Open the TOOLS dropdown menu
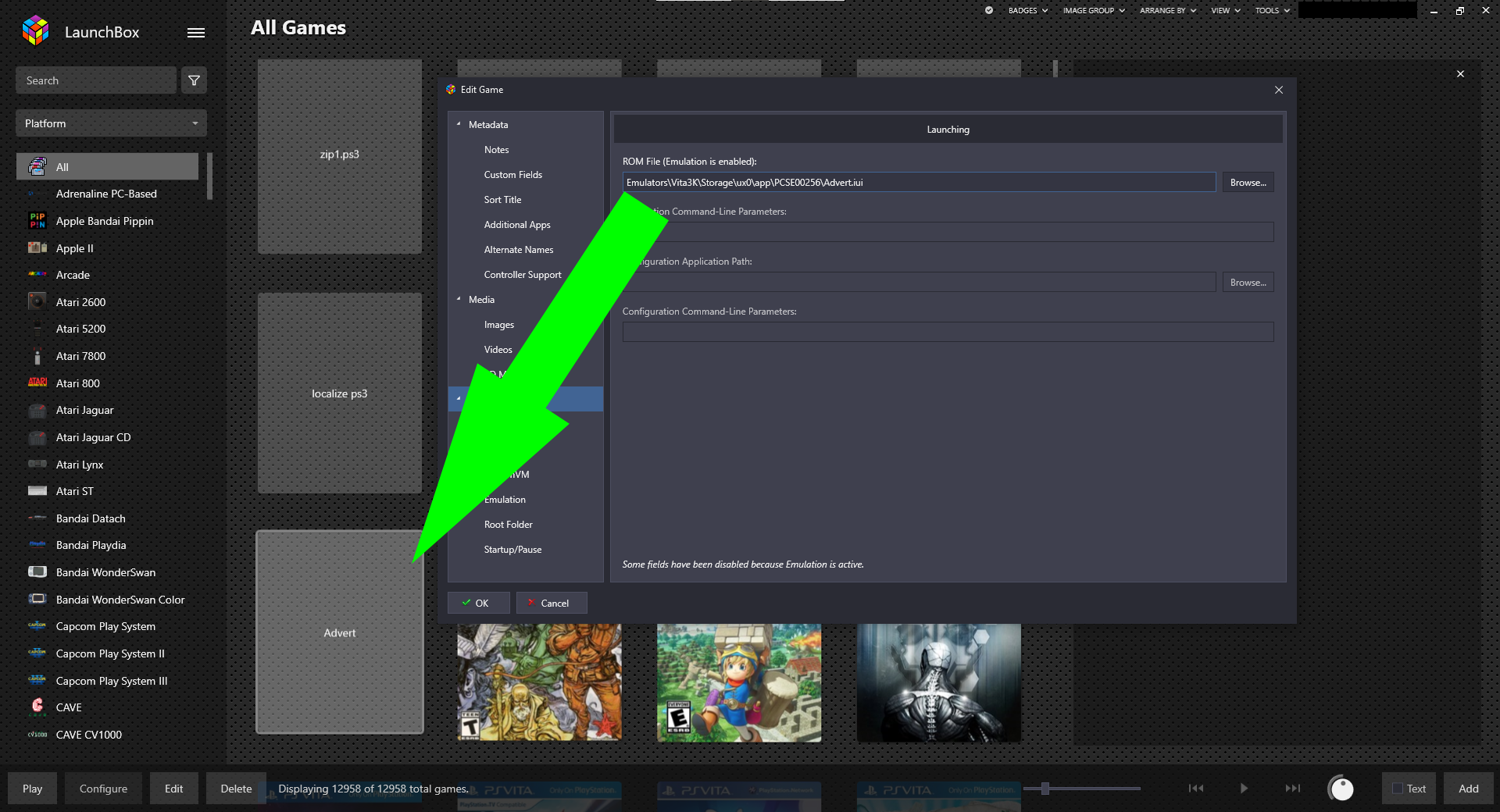Screen dimensions: 1500x812 1273,10
